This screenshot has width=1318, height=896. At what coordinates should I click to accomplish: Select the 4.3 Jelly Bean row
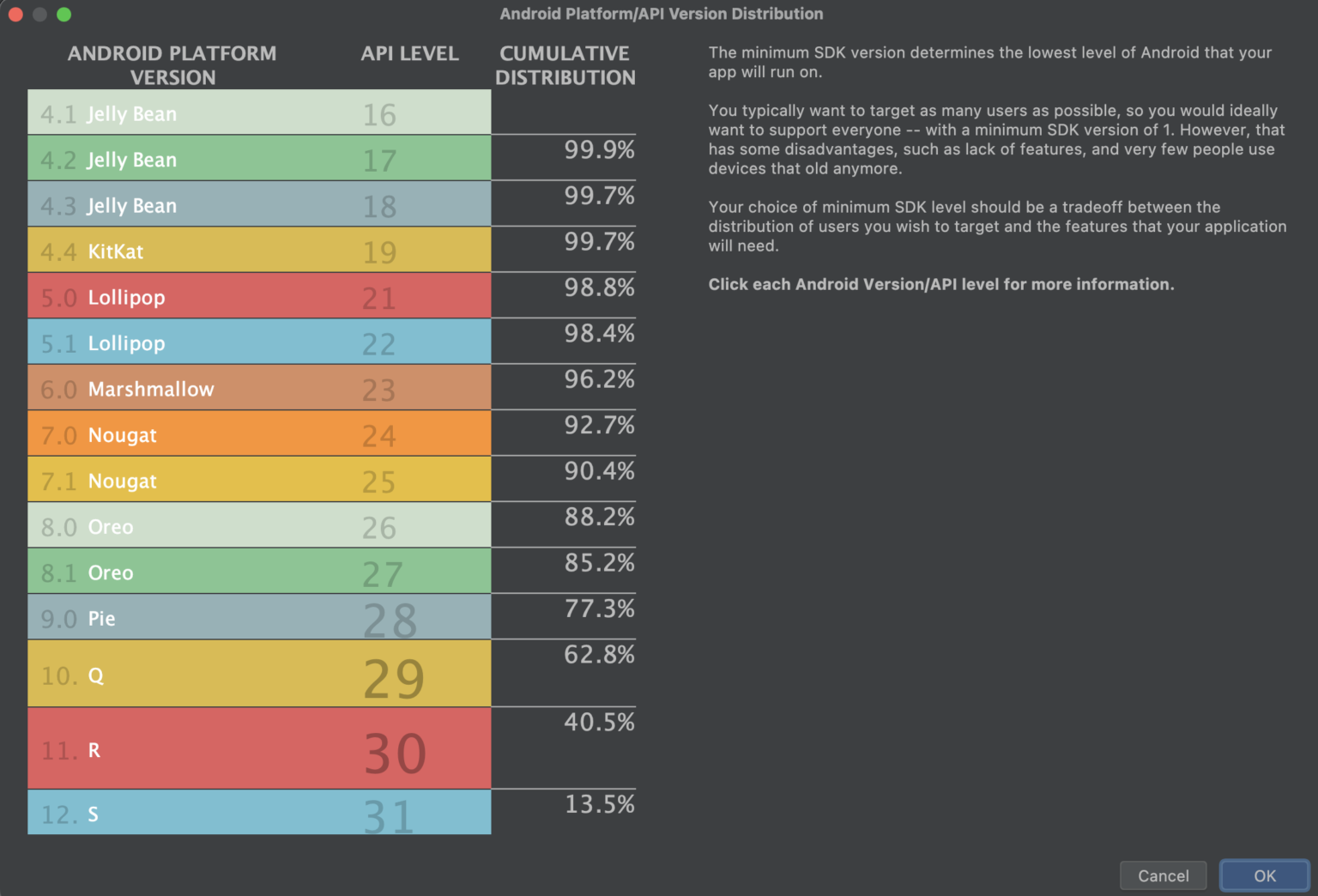259,204
